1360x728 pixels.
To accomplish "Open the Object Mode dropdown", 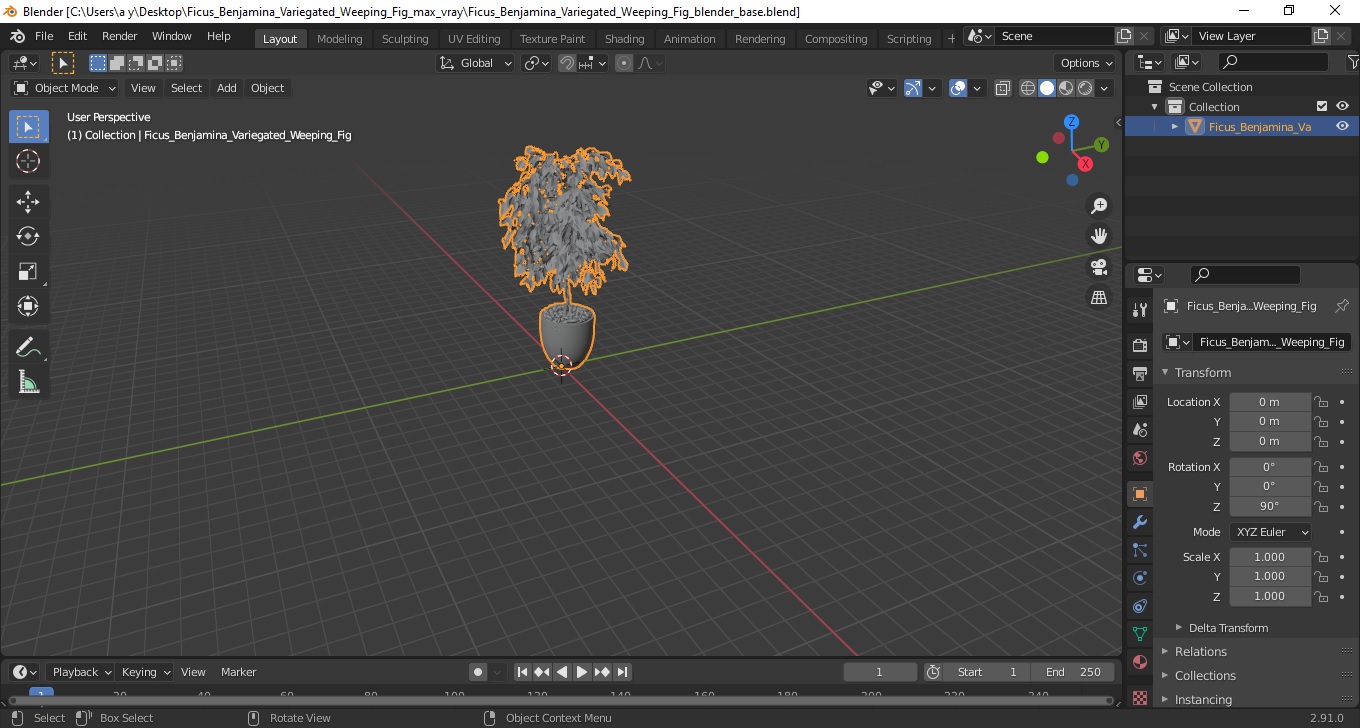I will point(65,88).
